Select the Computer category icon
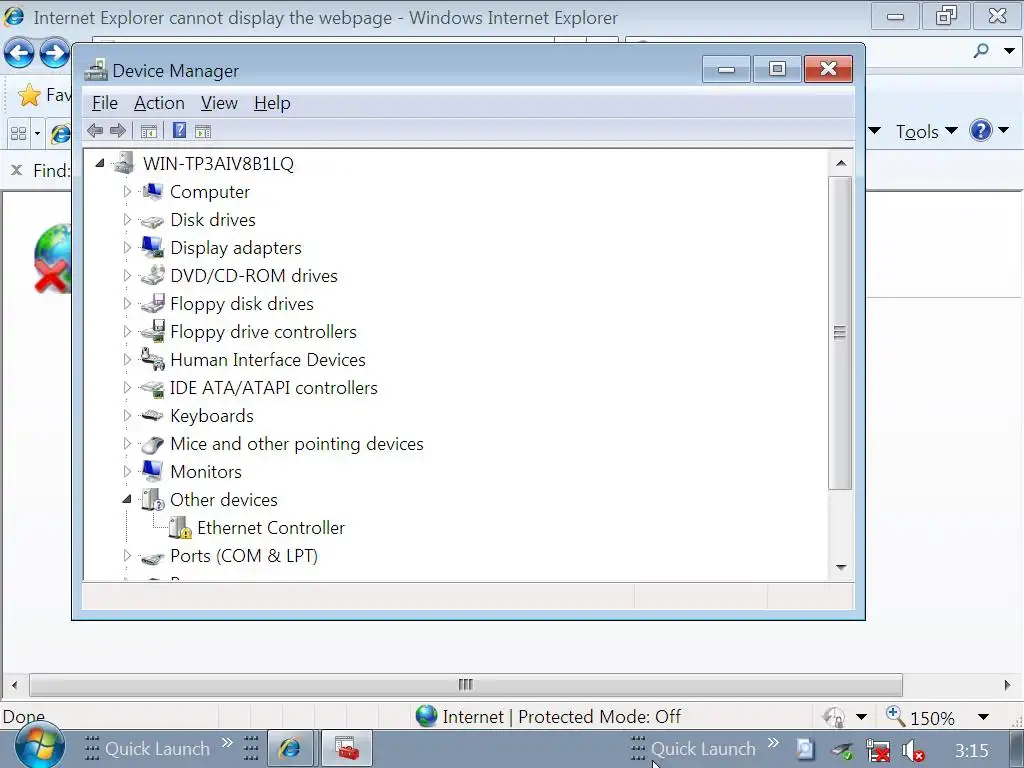The width and height of the screenshot is (1024, 768). [x=152, y=191]
